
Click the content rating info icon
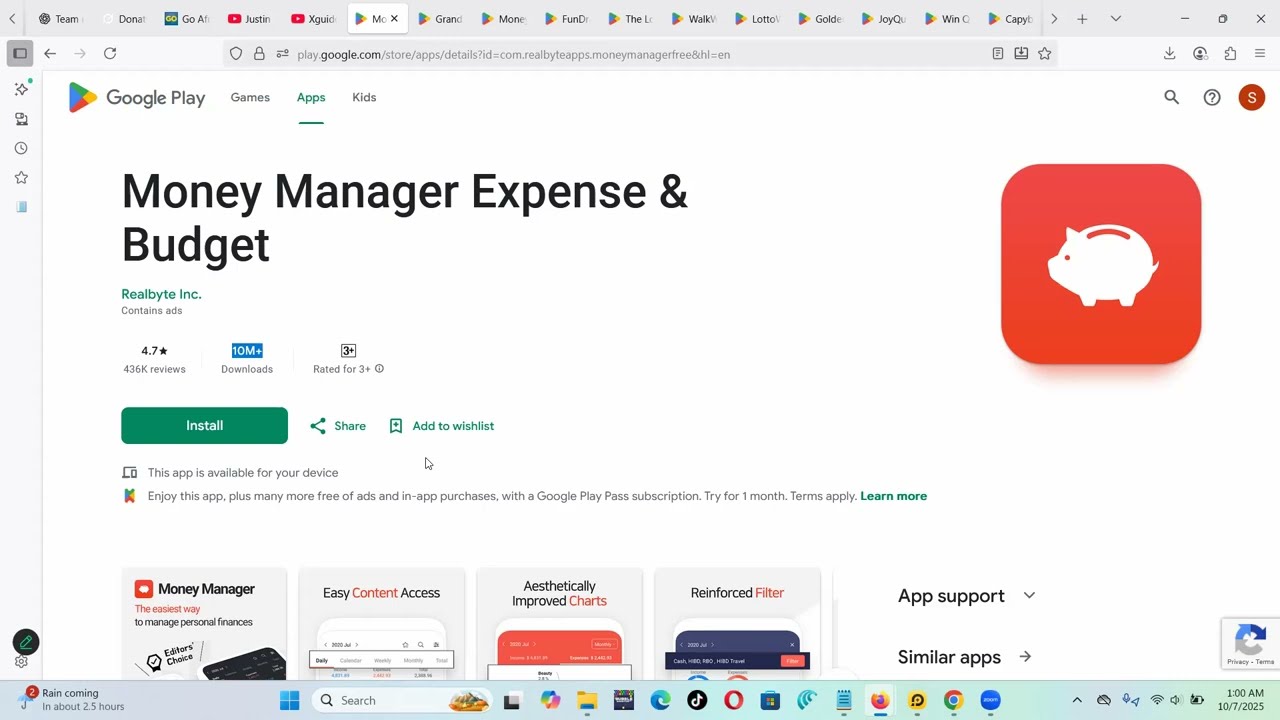click(379, 369)
